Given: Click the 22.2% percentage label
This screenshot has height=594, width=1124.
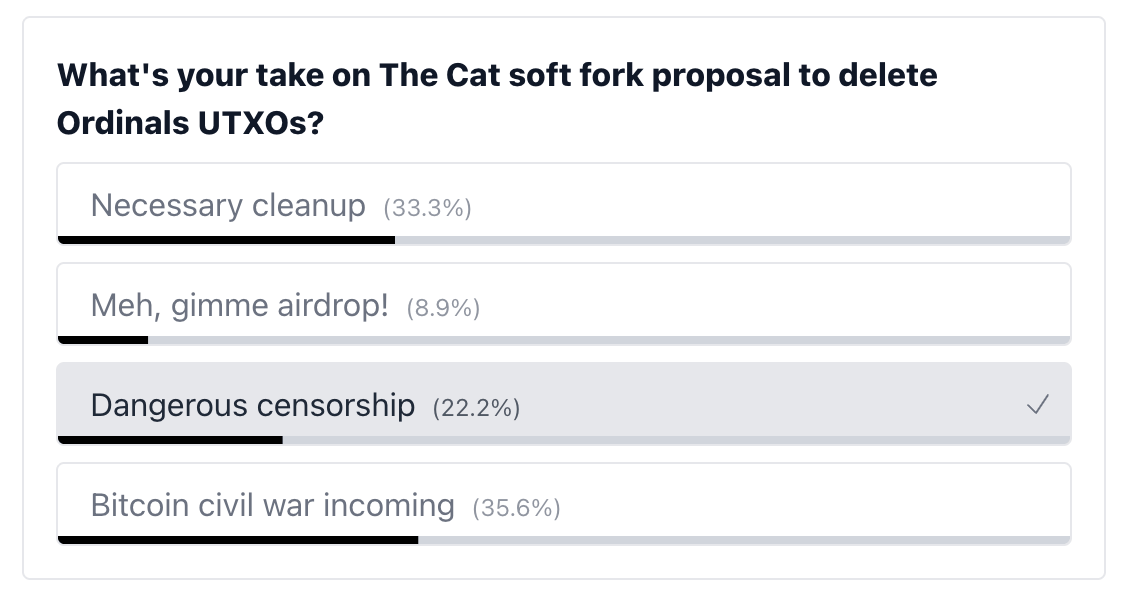Looking at the screenshot, I should (x=476, y=408).
